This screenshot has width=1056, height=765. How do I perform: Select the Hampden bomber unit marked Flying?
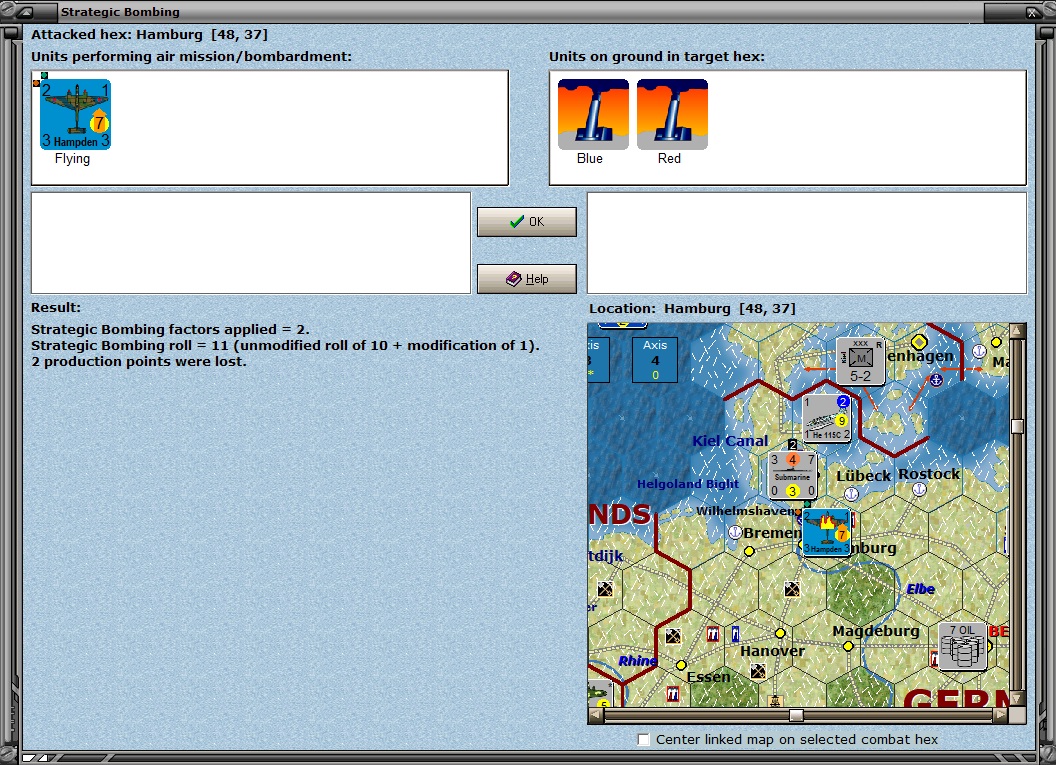click(75, 114)
